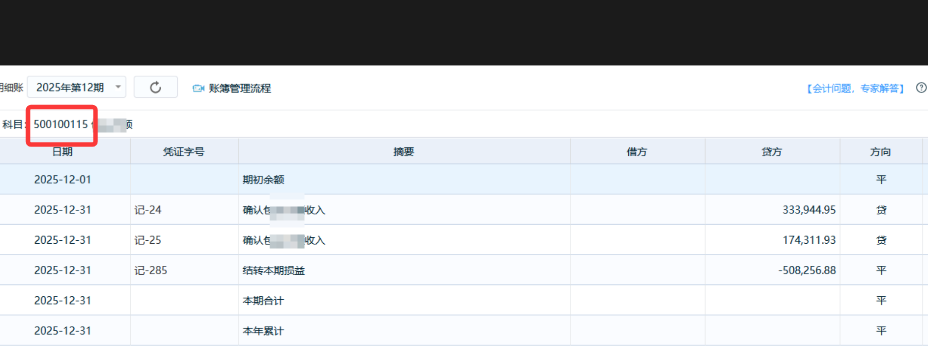Open voucher 记-285
928x364 pixels.
tap(151, 270)
